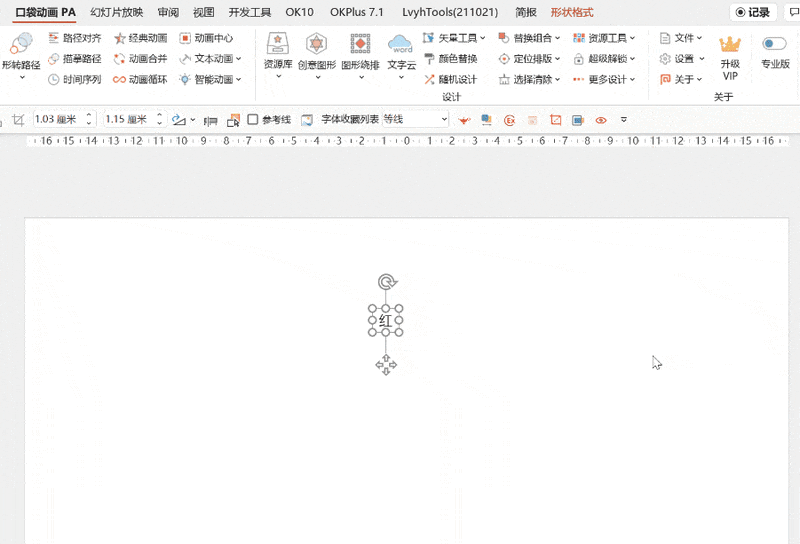Click the horizontal ruler

408,141
